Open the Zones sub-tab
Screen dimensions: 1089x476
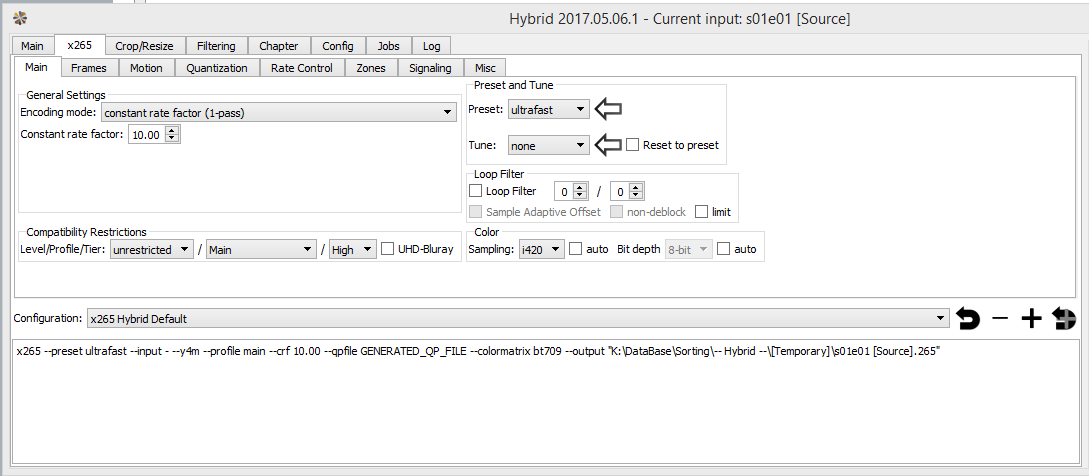coord(371,68)
